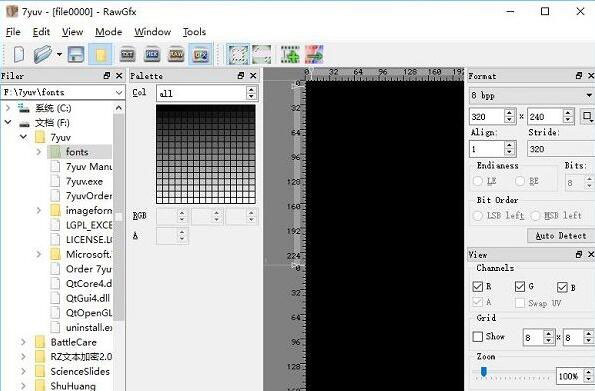This screenshot has height=391, width=595.
Task: Open the Tools menu
Action: (194, 32)
